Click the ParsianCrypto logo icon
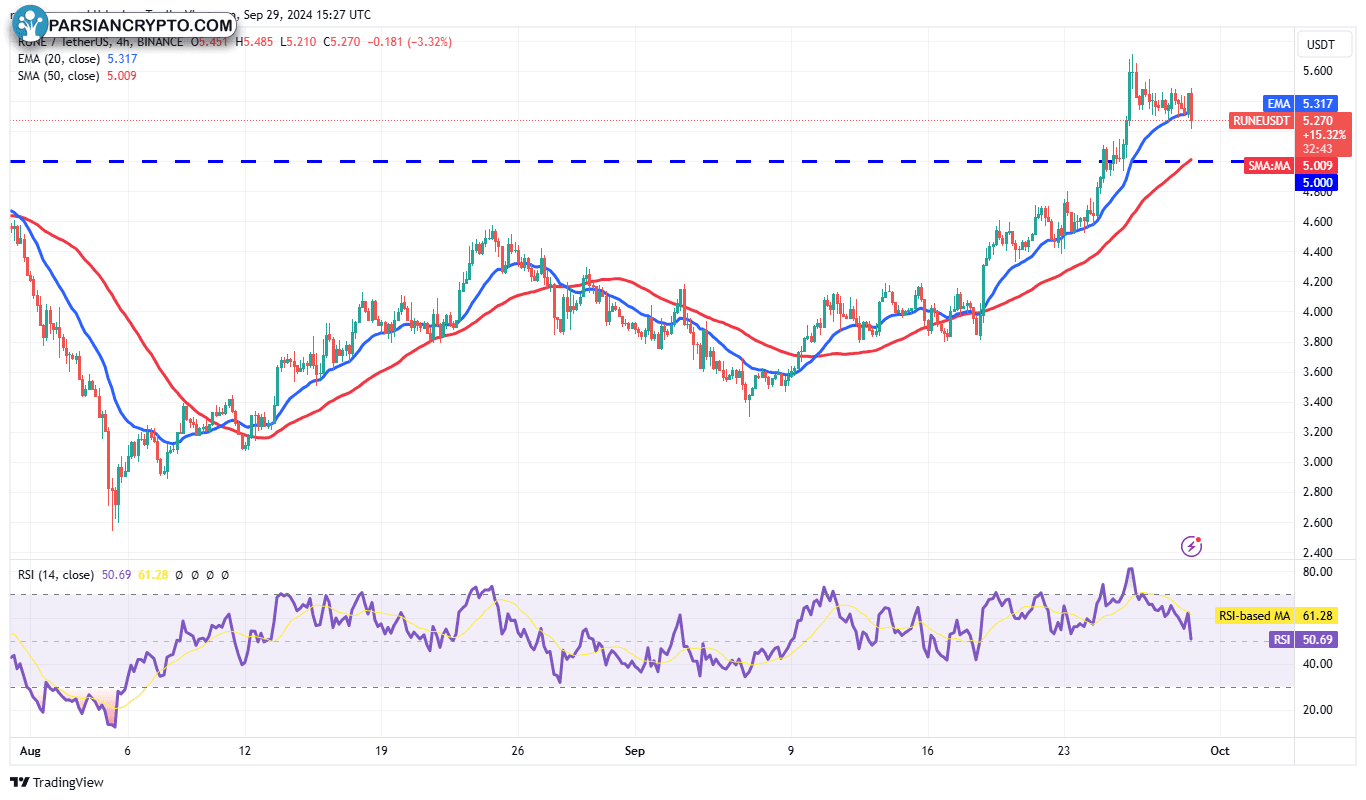The width and height of the screenshot is (1366, 800). pos(31,23)
